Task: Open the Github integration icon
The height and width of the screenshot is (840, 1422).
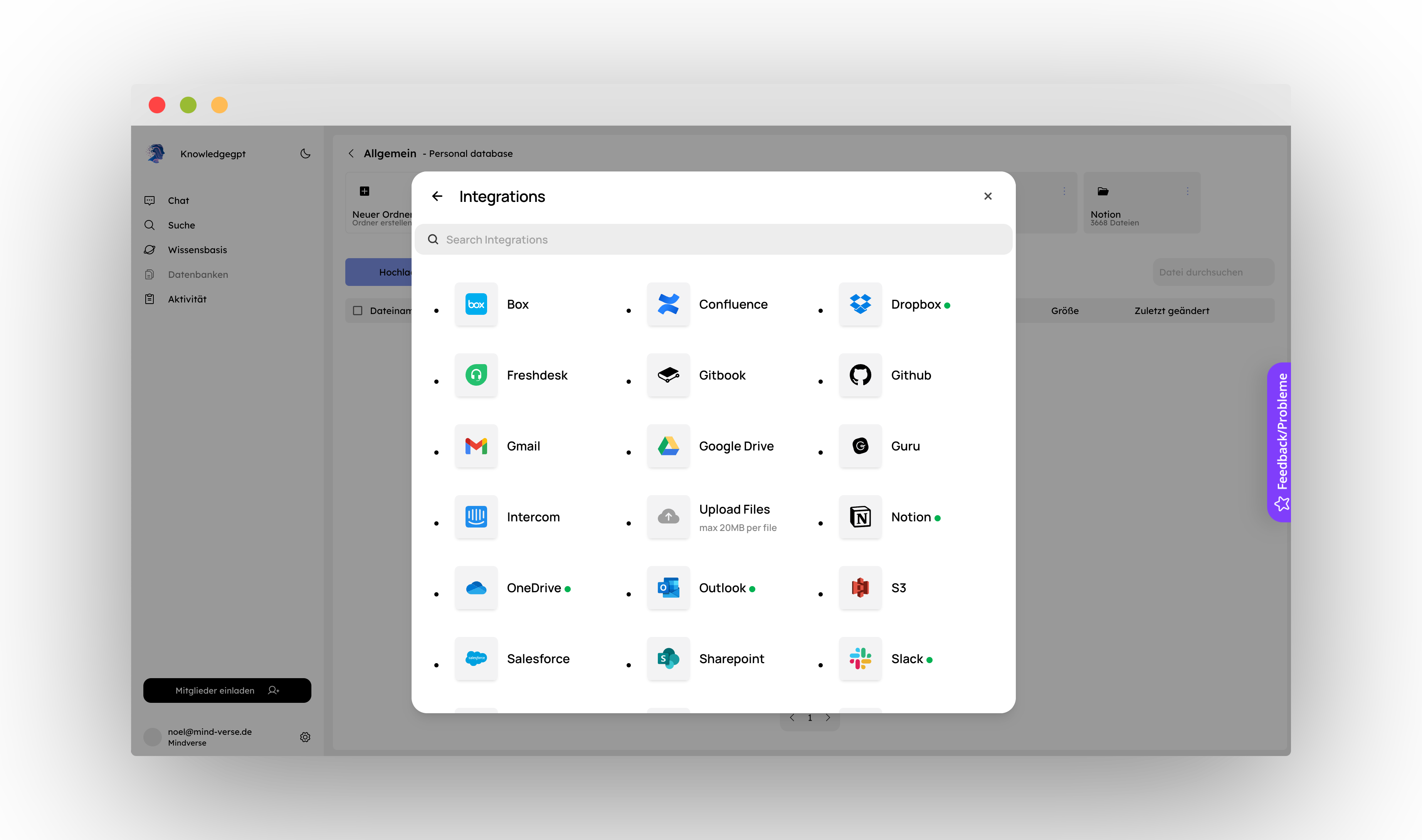Action: [860, 375]
